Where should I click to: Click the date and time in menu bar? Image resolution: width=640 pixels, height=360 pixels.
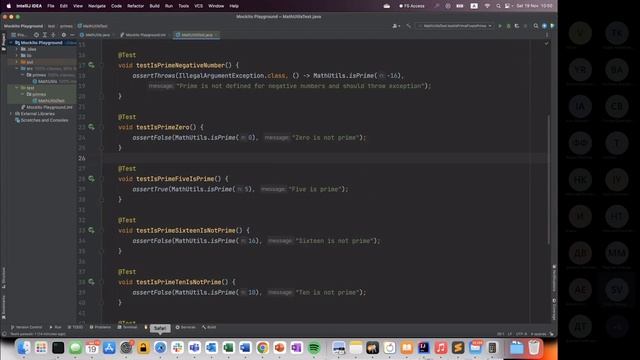coord(534,6)
